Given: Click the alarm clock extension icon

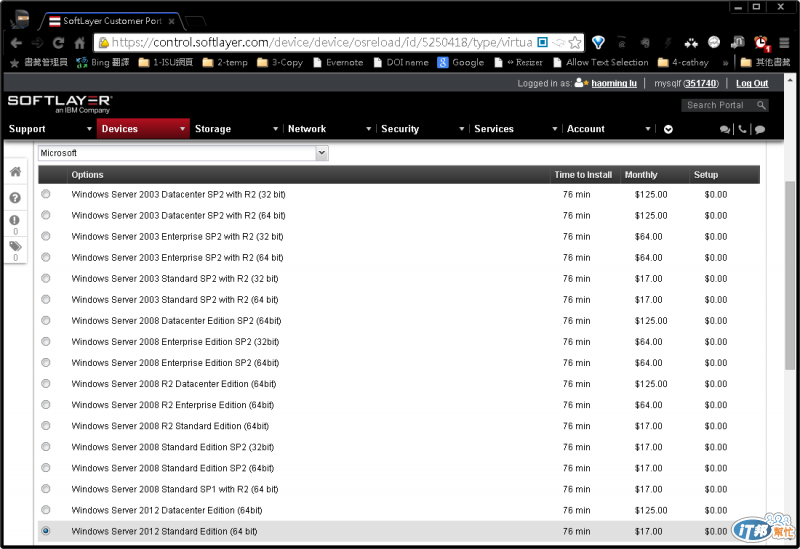Looking at the screenshot, I should tap(762, 43).
